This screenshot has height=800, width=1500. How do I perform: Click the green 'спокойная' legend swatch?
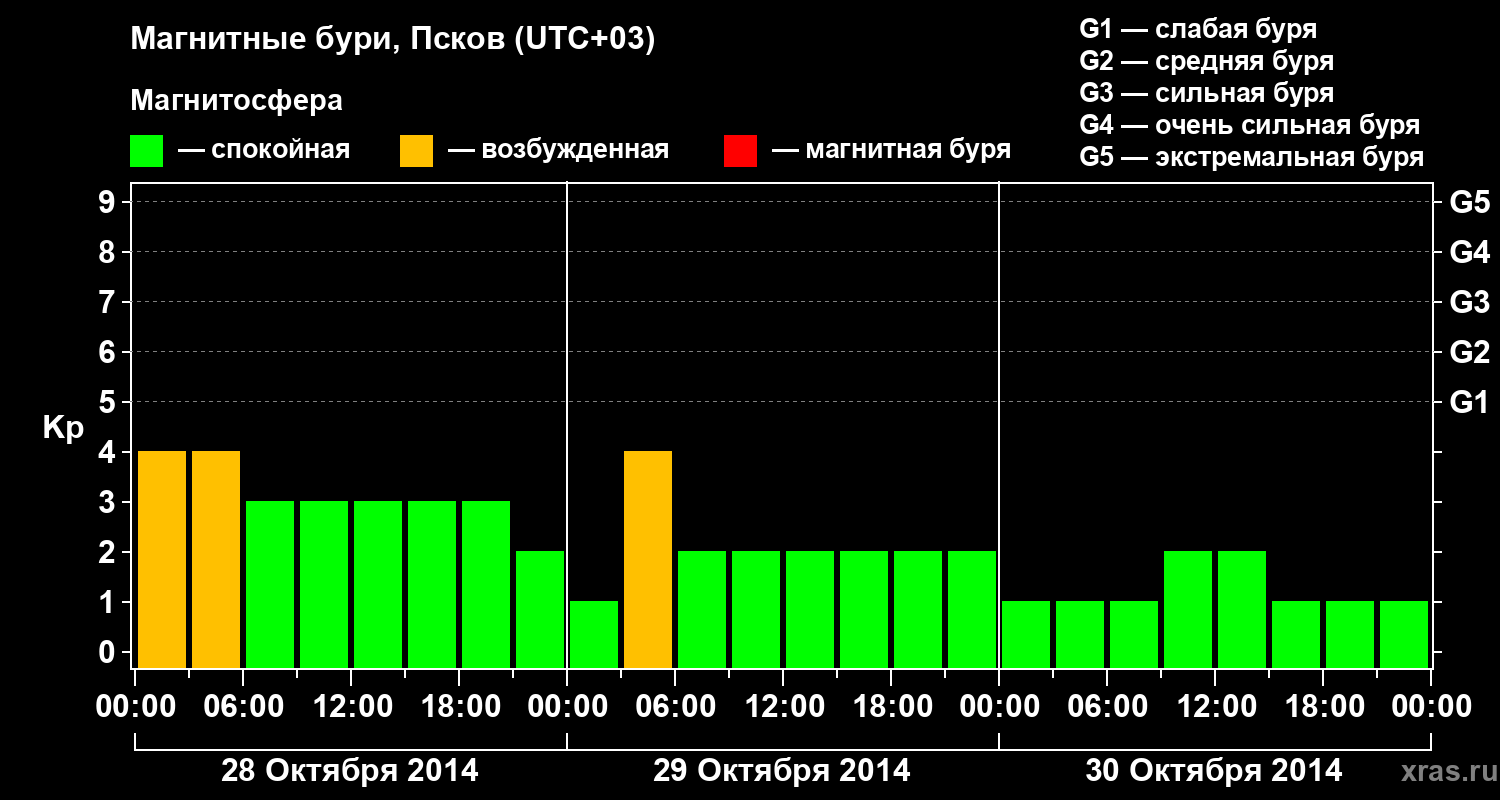pos(147,151)
